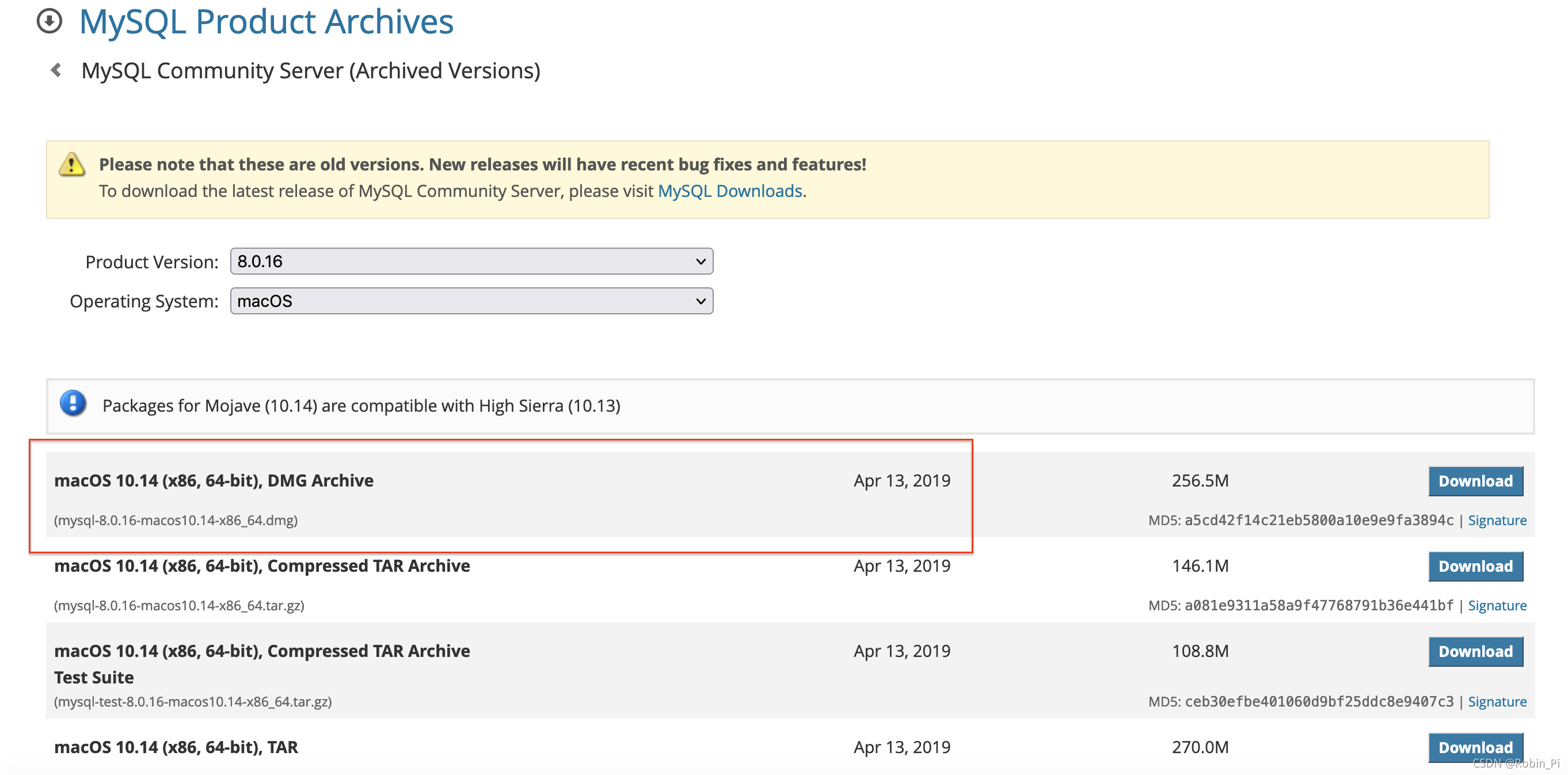1568x775 pixels.
Task: Click the macOS 10.14 DMG Archive title
Action: [214, 481]
